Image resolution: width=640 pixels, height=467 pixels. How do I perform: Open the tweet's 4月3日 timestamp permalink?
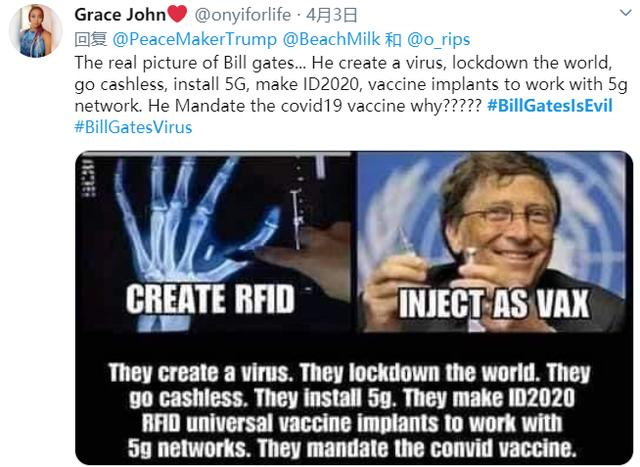[x=331, y=15]
